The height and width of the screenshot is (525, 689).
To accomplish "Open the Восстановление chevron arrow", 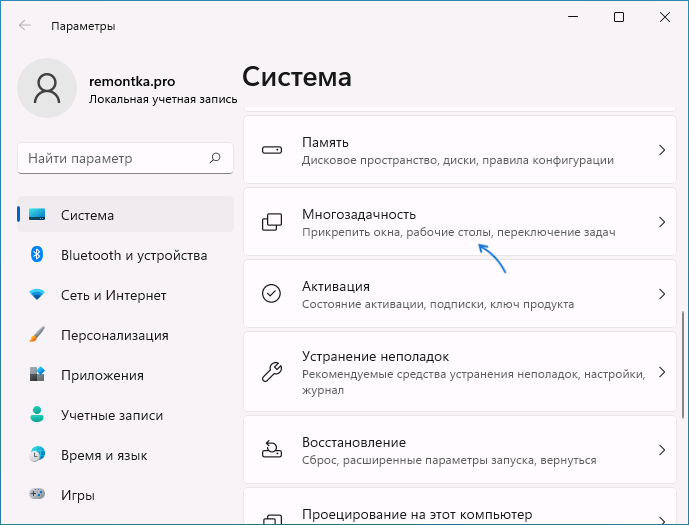I will [662, 450].
